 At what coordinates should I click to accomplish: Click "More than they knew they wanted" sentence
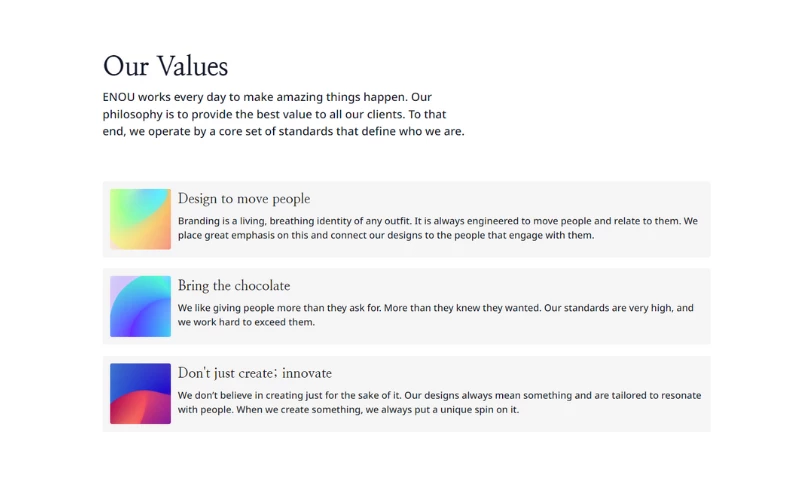461,308
